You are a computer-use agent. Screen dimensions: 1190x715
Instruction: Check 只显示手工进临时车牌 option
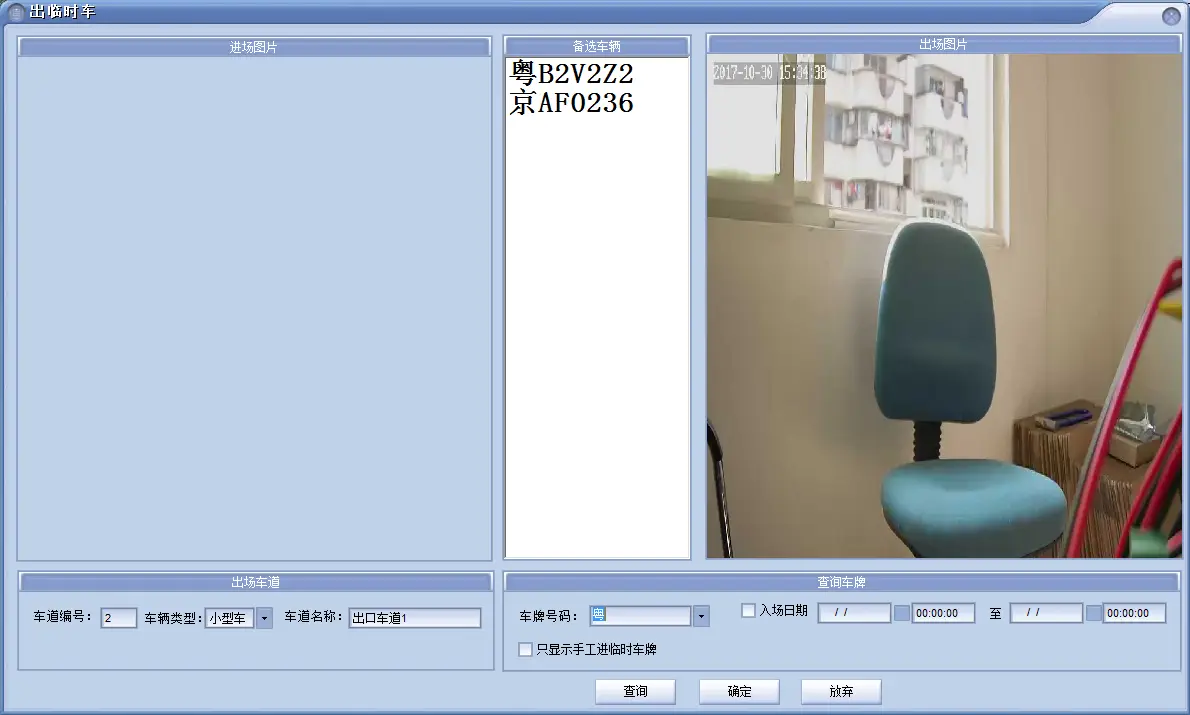pos(526,650)
